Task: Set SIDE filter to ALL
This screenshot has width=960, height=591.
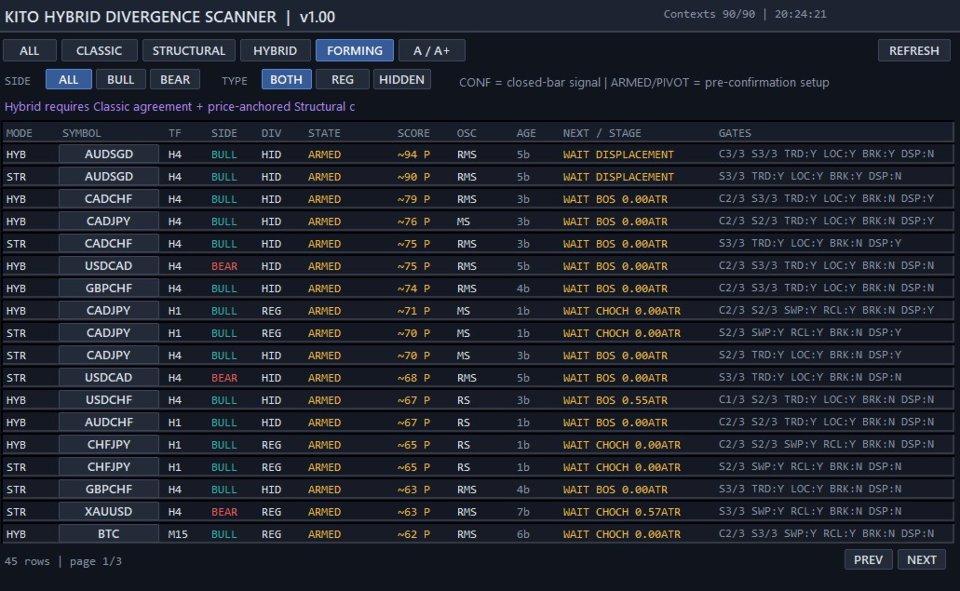Action: click(69, 80)
